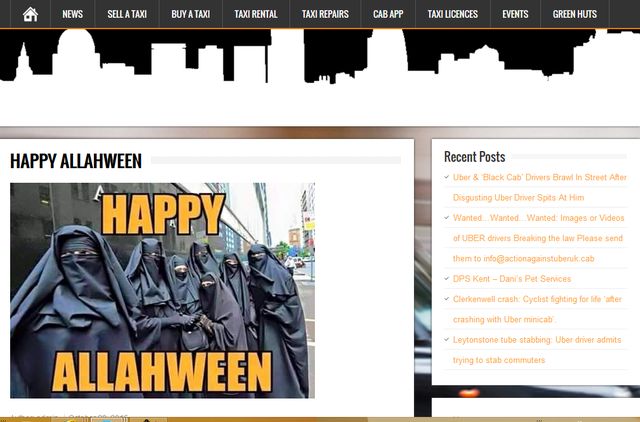Open Wanted images of UBER drivers post

[x=538, y=218]
